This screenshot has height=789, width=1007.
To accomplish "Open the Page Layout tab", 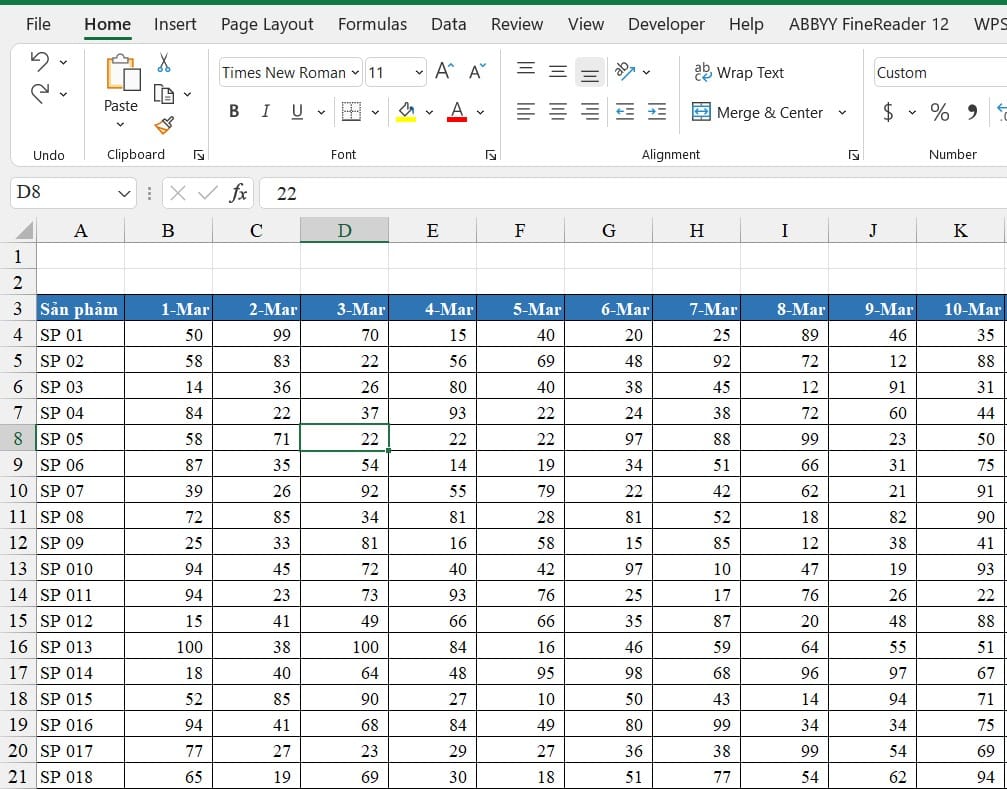I will [x=267, y=24].
